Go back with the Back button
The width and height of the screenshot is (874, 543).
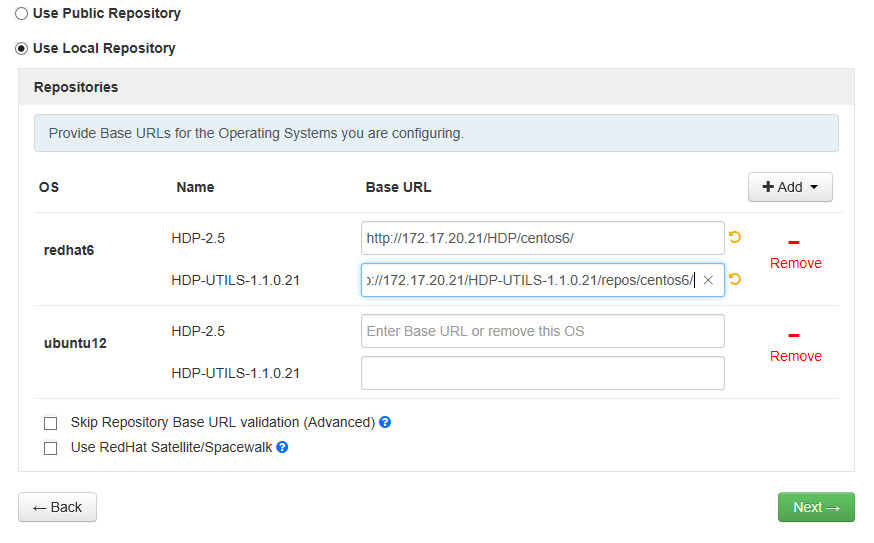(57, 507)
